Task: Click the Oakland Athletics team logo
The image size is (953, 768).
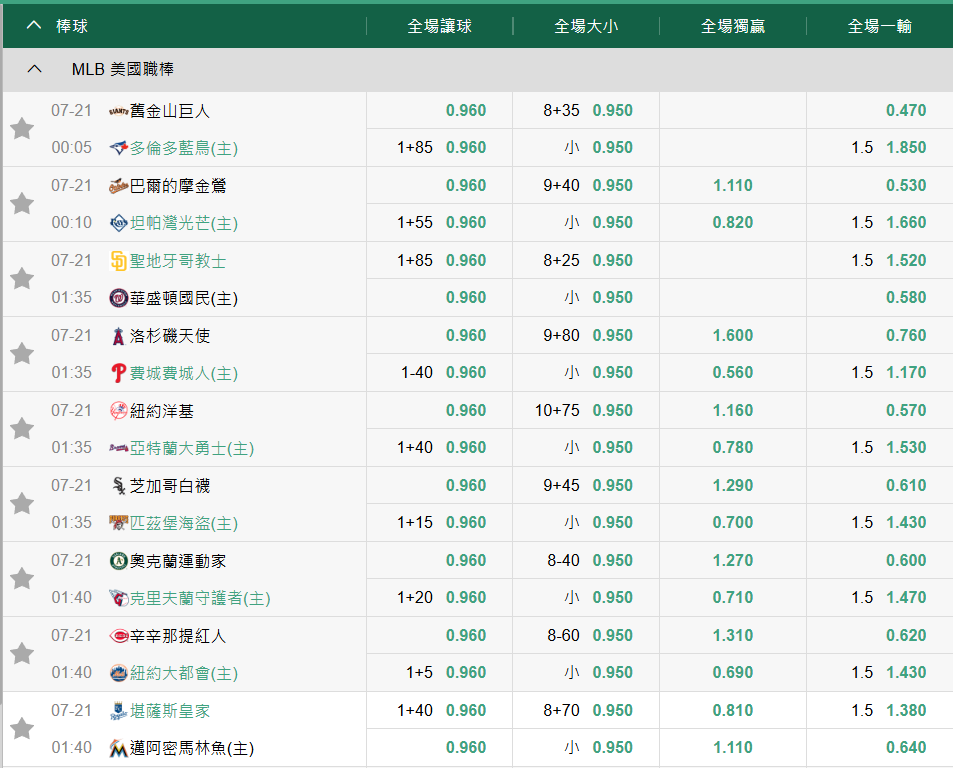Action: click(119, 561)
